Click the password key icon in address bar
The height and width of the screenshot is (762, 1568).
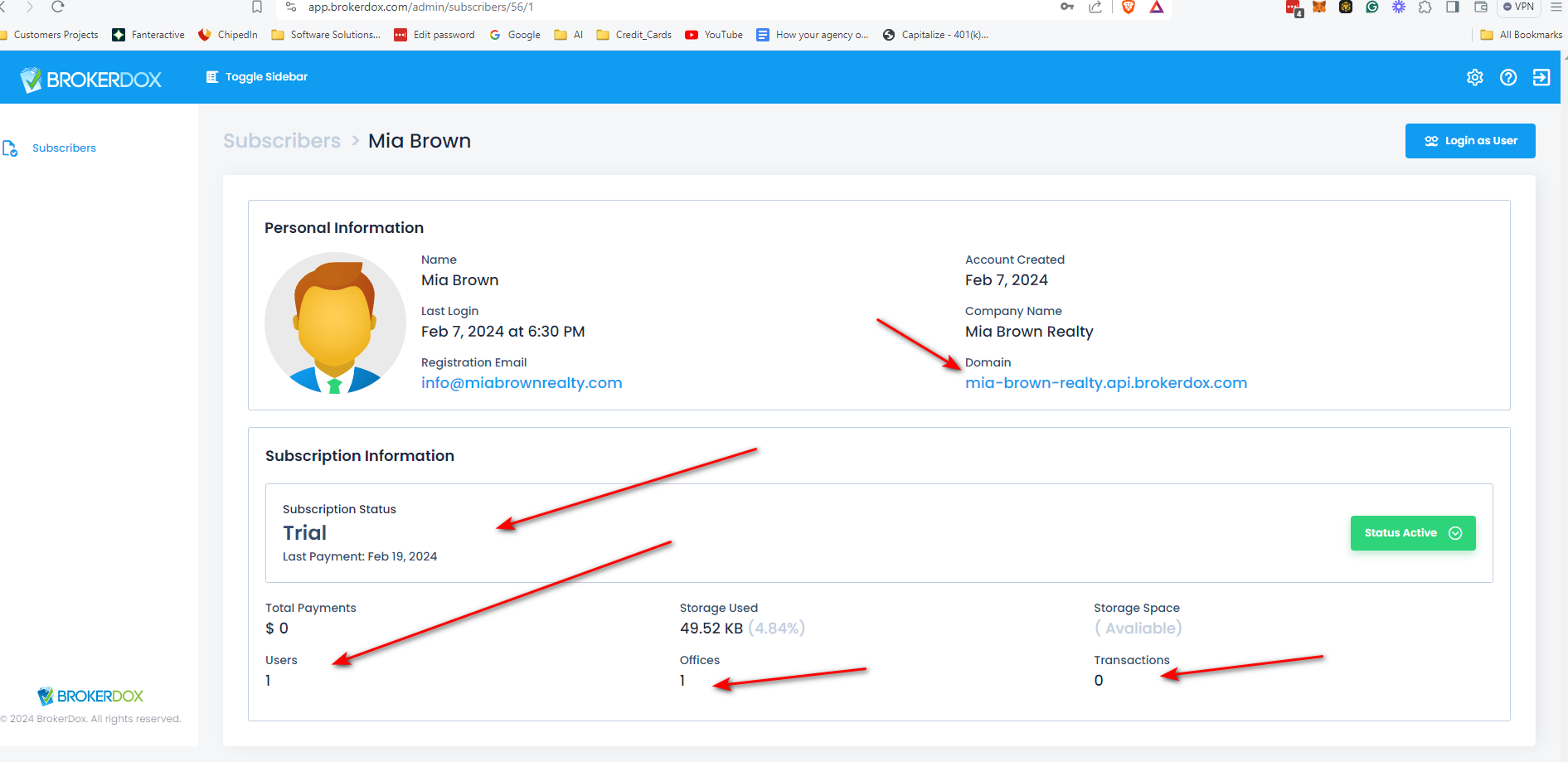[1067, 7]
